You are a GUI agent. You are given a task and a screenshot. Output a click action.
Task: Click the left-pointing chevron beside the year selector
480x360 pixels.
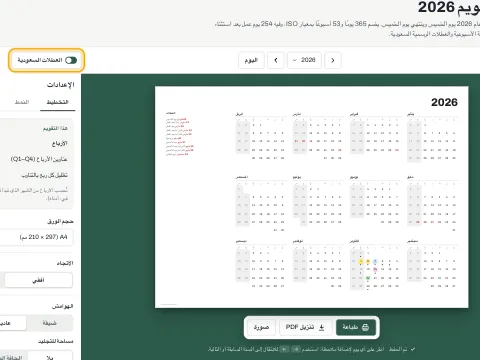coord(276,60)
